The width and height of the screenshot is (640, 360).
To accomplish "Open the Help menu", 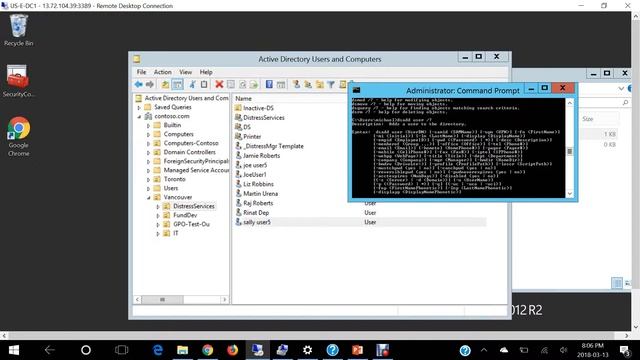I will (x=206, y=72).
